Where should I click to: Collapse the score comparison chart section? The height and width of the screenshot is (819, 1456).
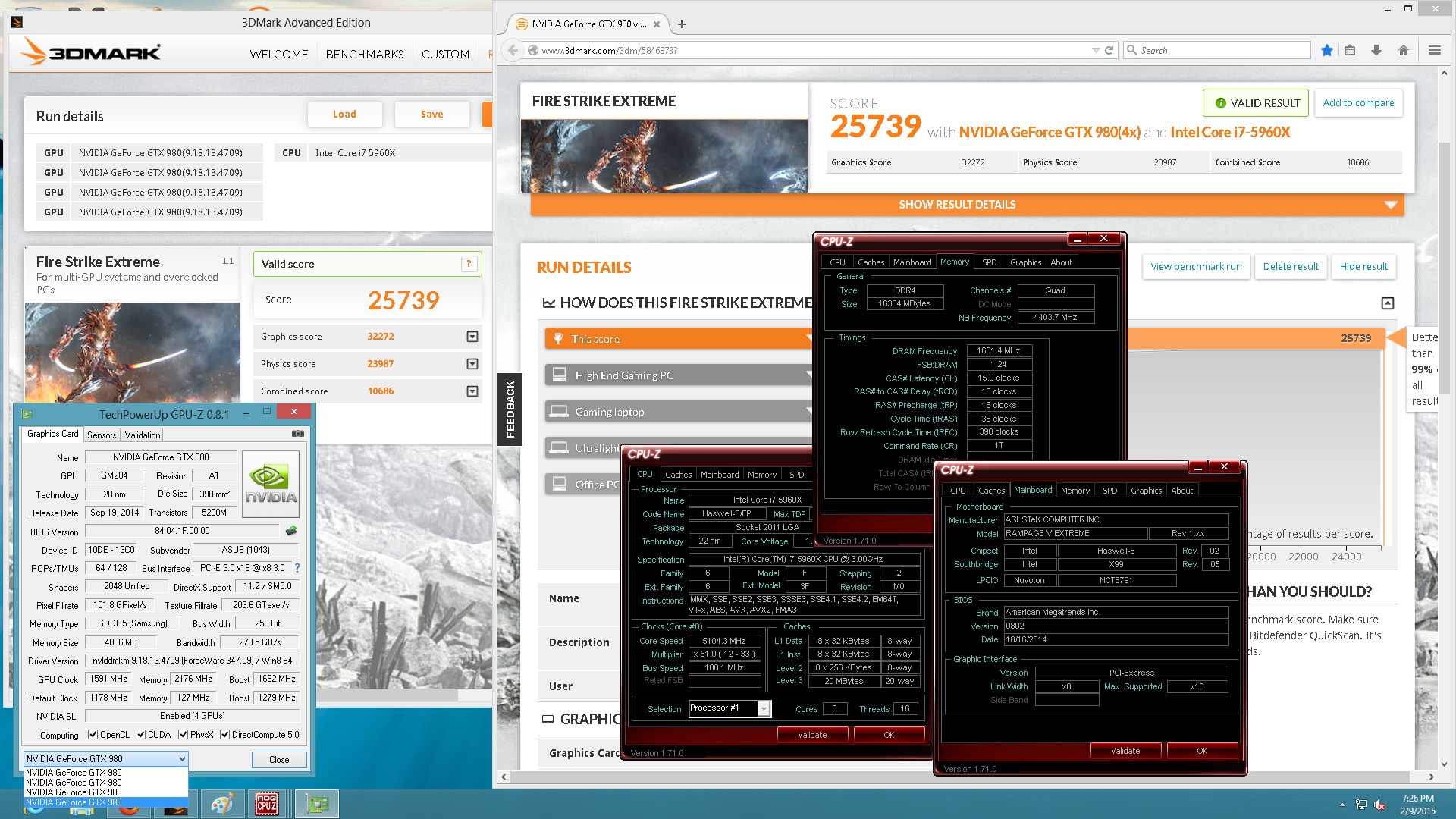tap(1387, 303)
